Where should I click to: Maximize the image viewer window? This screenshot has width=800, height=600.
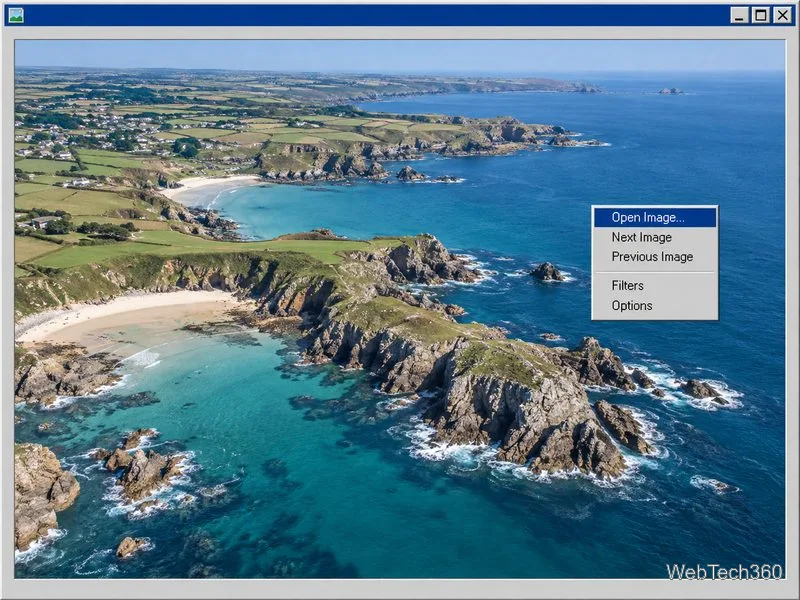click(760, 15)
